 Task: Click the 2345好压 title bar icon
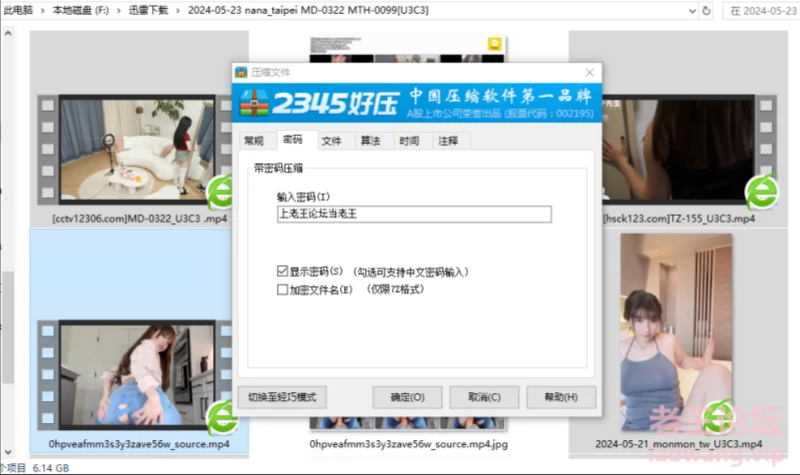[x=241, y=72]
